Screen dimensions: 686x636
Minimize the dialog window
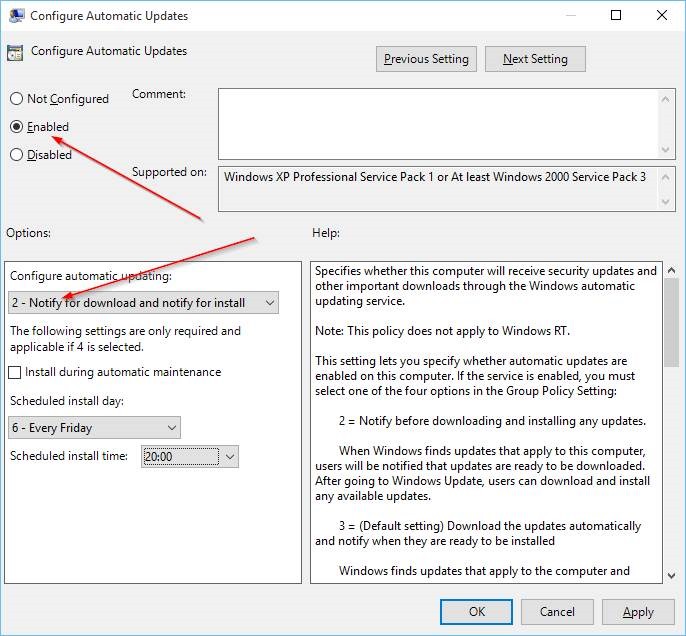coord(570,15)
